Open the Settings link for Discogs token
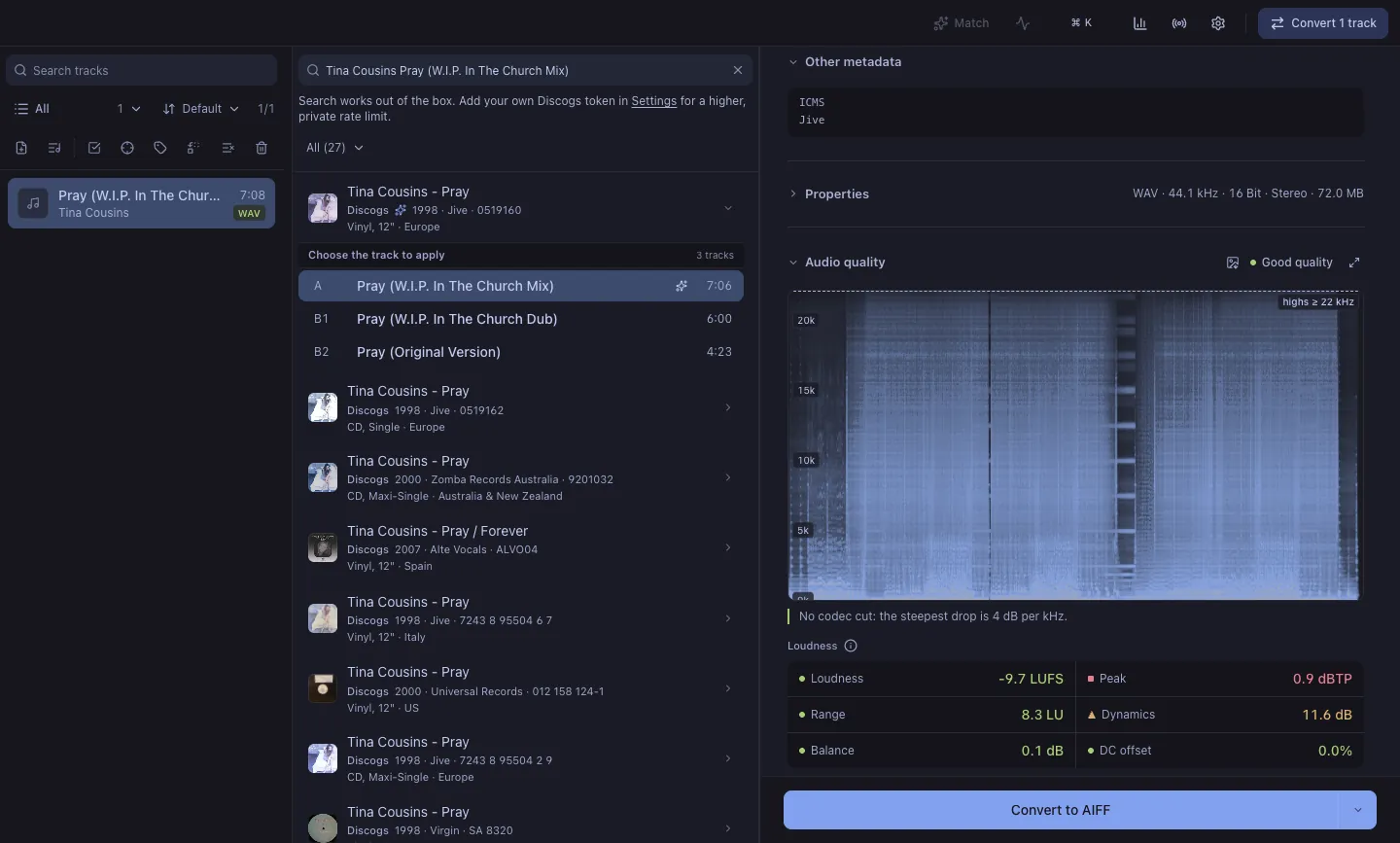Image resolution: width=1400 pixels, height=843 pixels. click(653, 101)
